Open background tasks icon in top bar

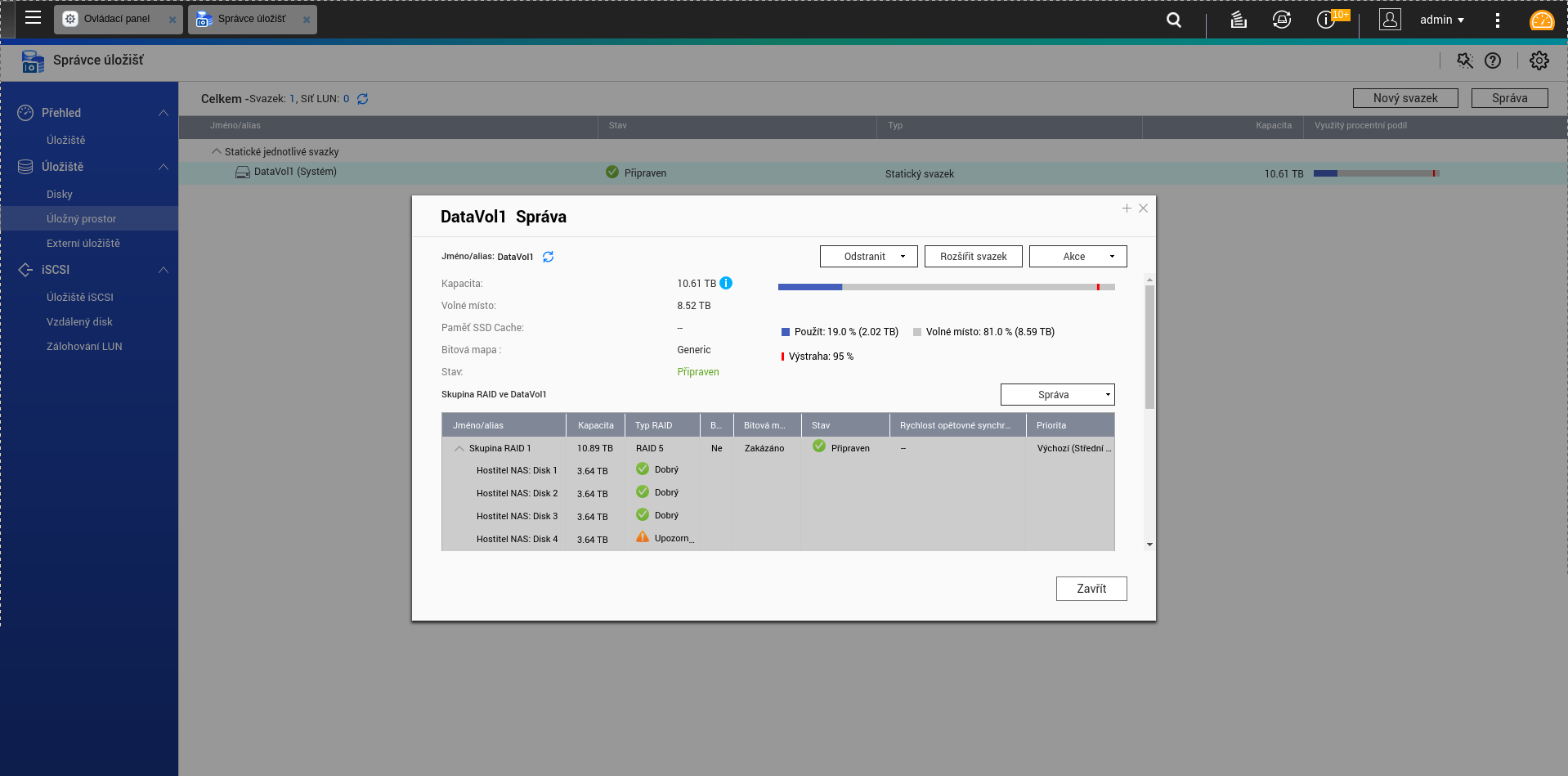pos(1238,20)
